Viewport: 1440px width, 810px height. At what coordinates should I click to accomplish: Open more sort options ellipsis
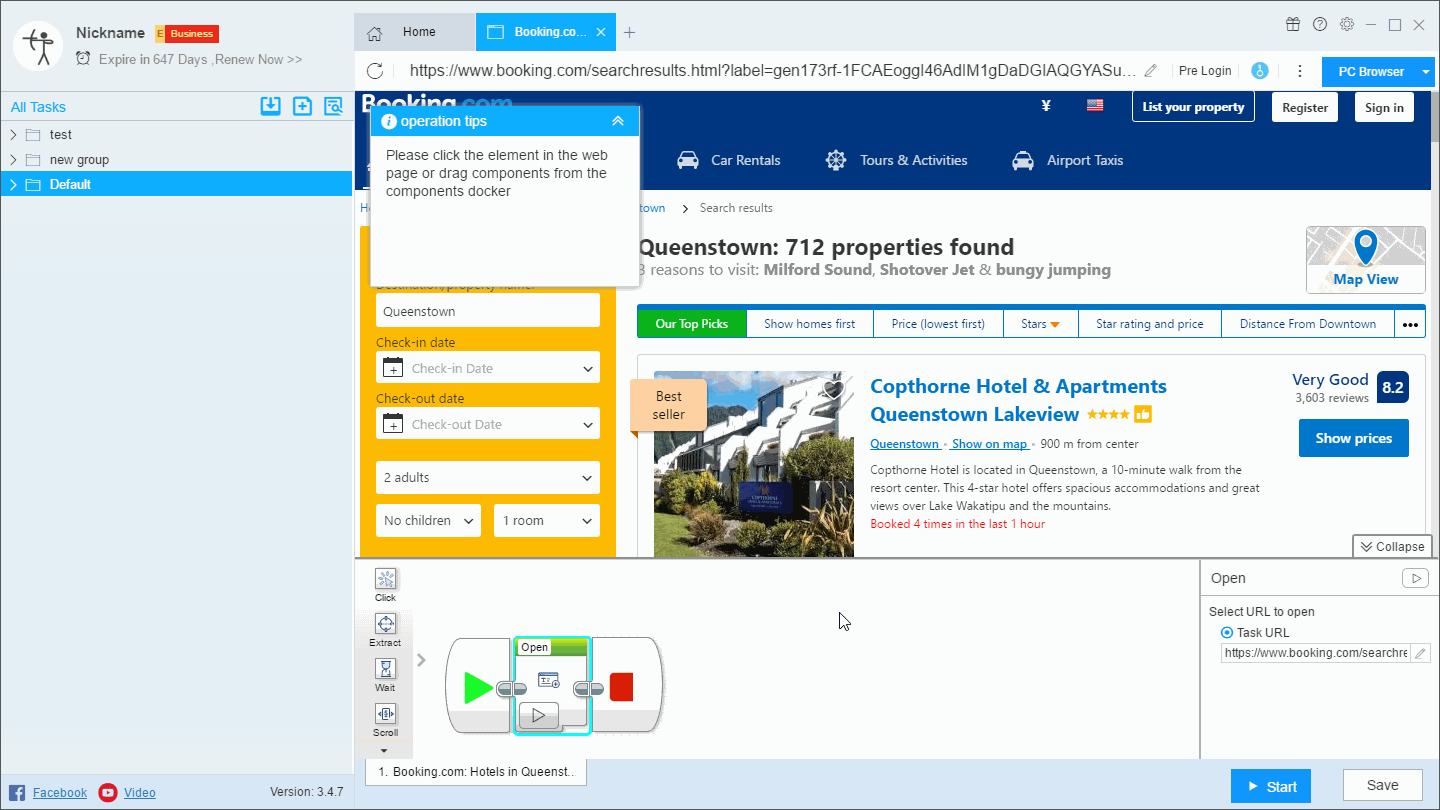[x=1410, y=324]
